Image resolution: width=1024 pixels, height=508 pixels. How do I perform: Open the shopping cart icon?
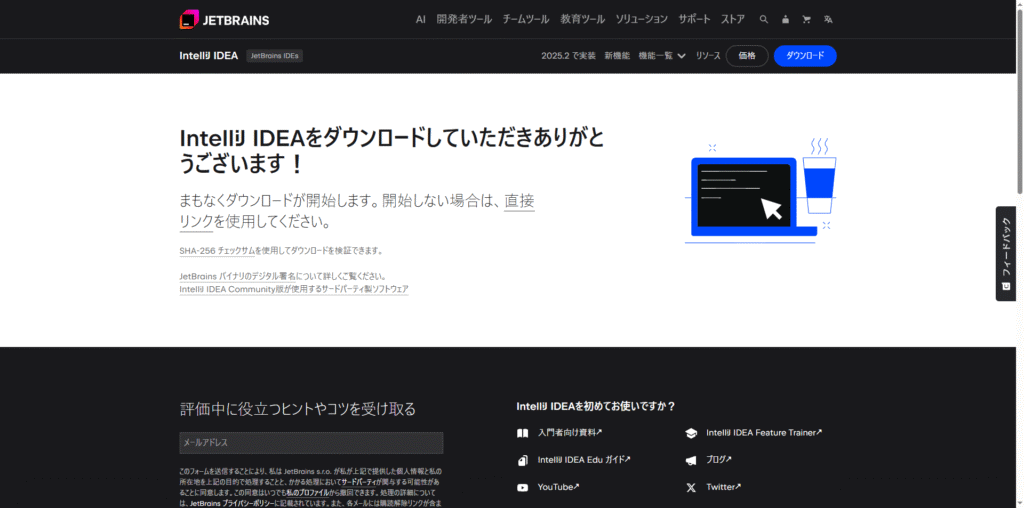point(807,20)
